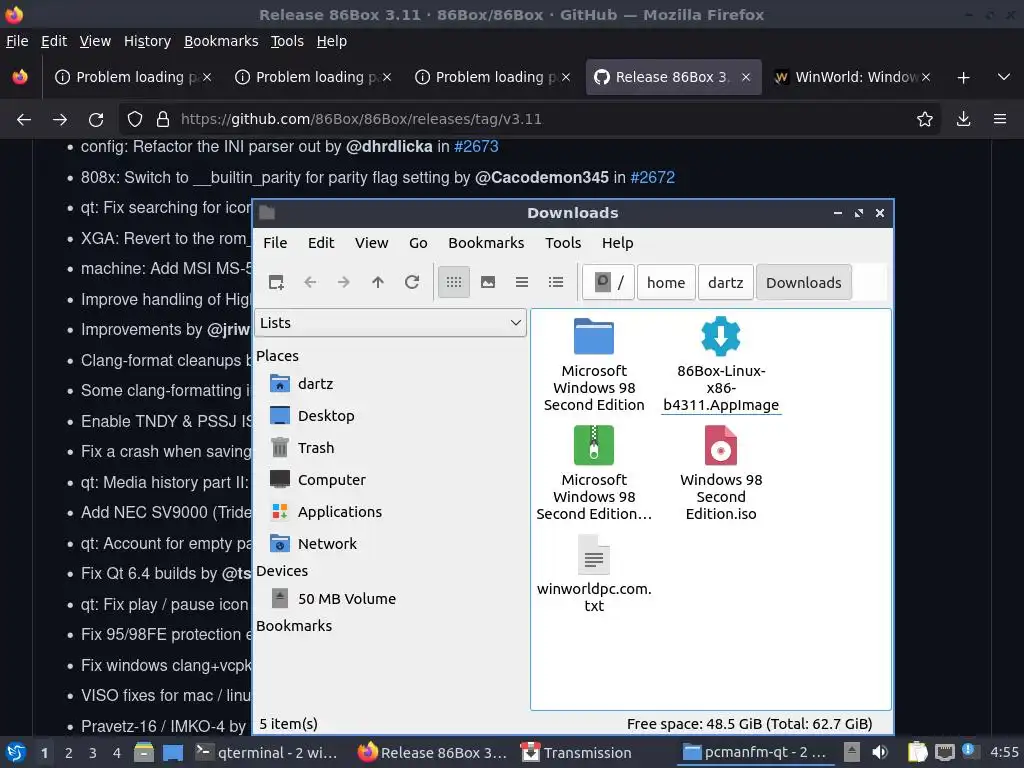Close the Release 86Box tab
1024x768 pixels.
click(x=746, y=77)
